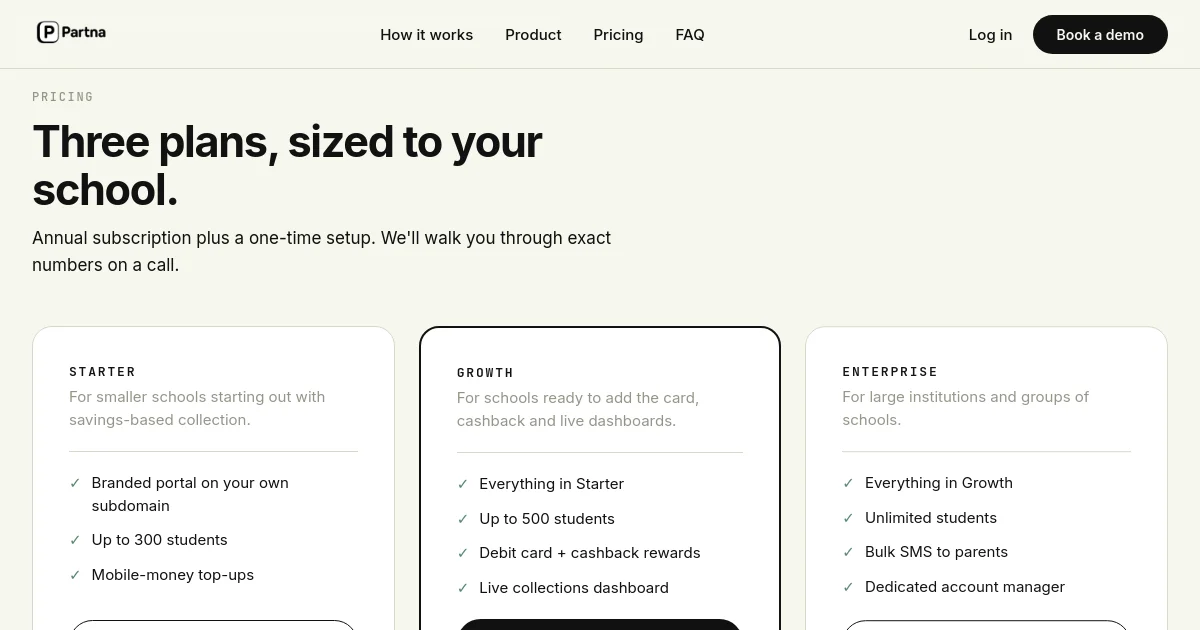
Task: Click checkmark next to Everything in Starter
Action: click(x=463, y=484)
